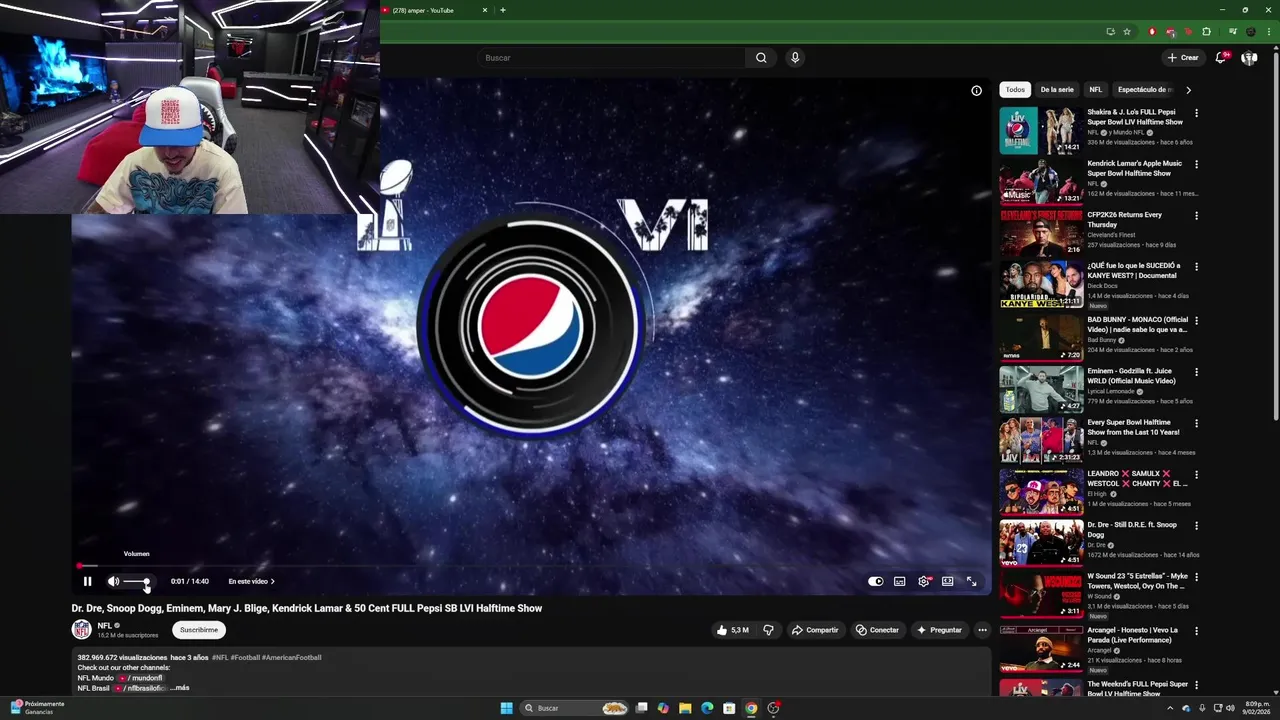Show hidden system tray icons chevron

(x=1170, y=708)
